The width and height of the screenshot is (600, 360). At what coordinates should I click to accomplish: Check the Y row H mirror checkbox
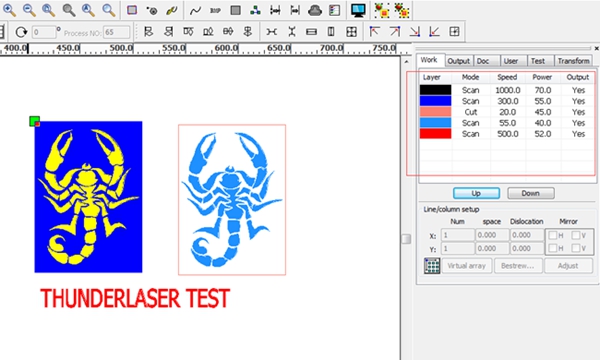point(552,248)
